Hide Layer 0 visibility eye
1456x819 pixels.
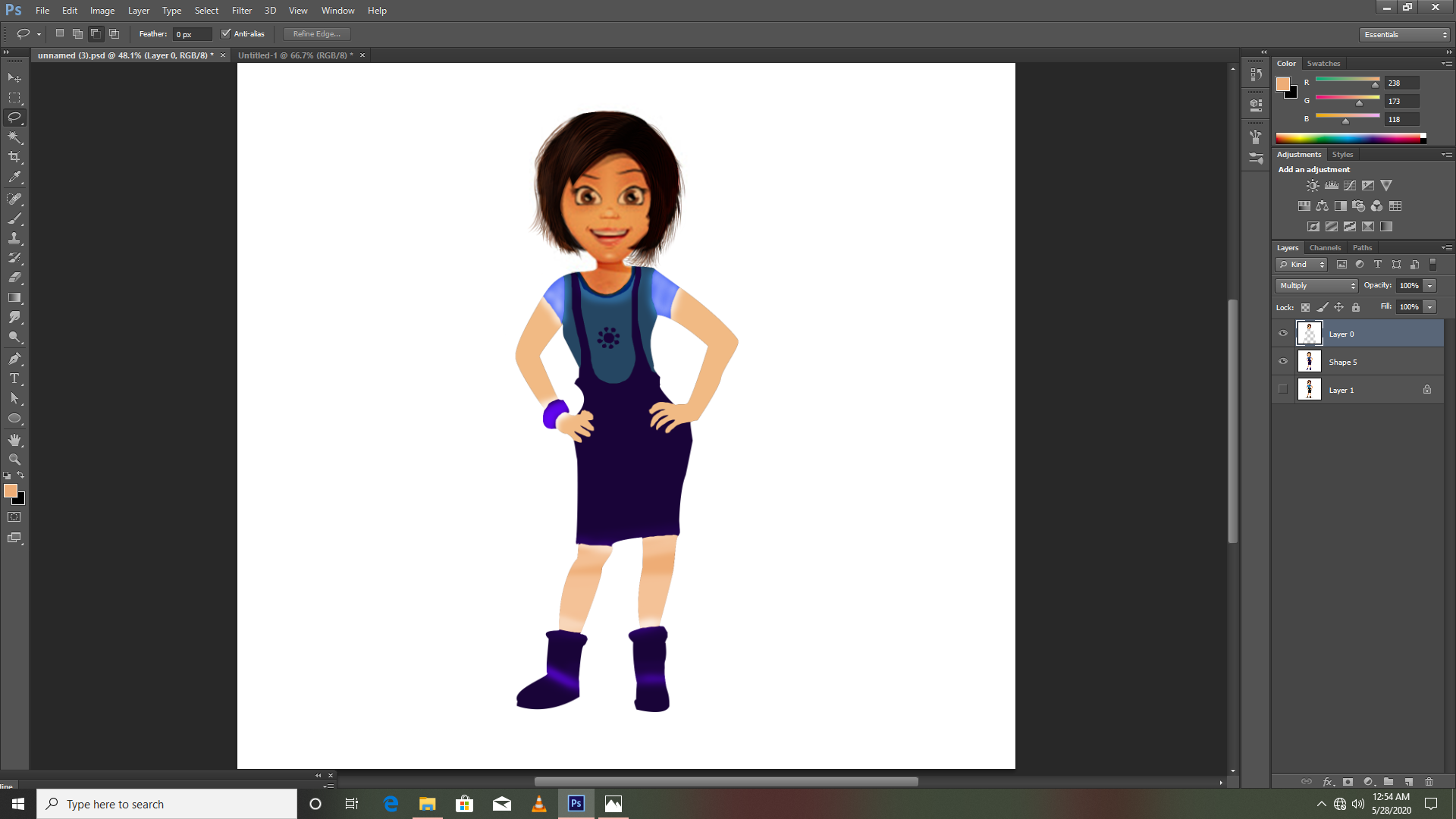(x=1283, y=334)
